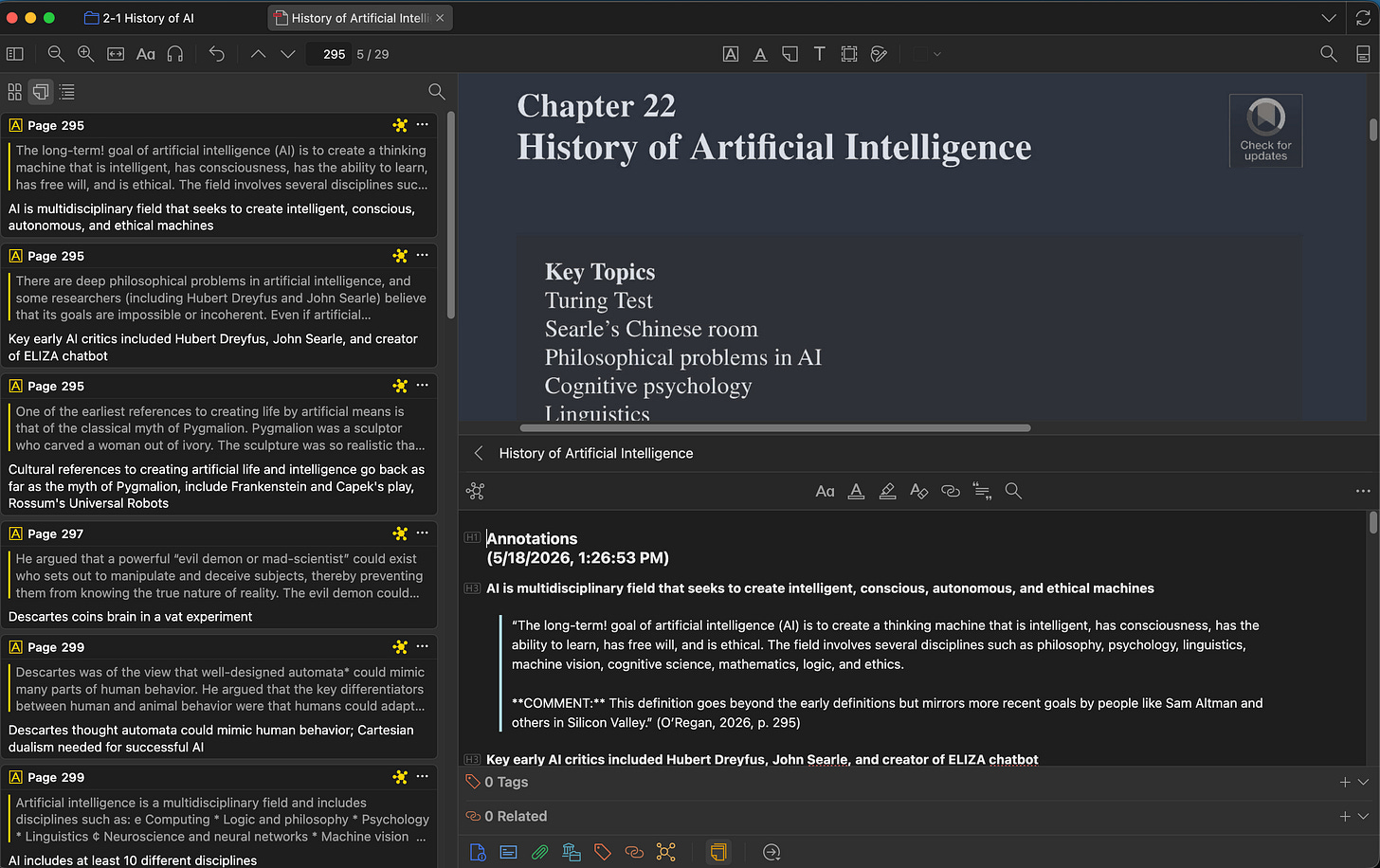1380x868 pixels.
Task: Show the outline list in the sidebar
Action: [67, 92]
